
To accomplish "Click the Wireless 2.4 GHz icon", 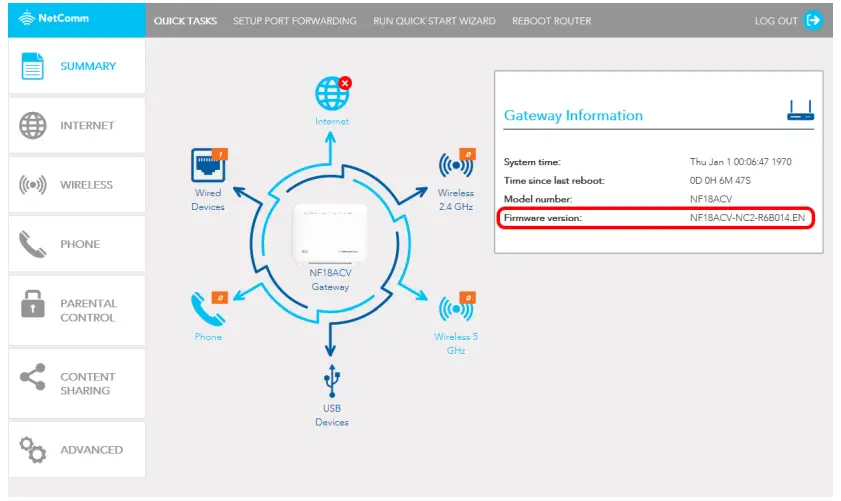I will [455, 166].
